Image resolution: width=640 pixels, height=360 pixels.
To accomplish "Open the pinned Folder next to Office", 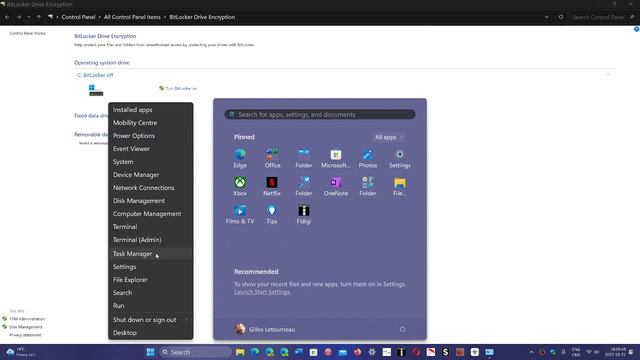I will [x=304, y=158].
